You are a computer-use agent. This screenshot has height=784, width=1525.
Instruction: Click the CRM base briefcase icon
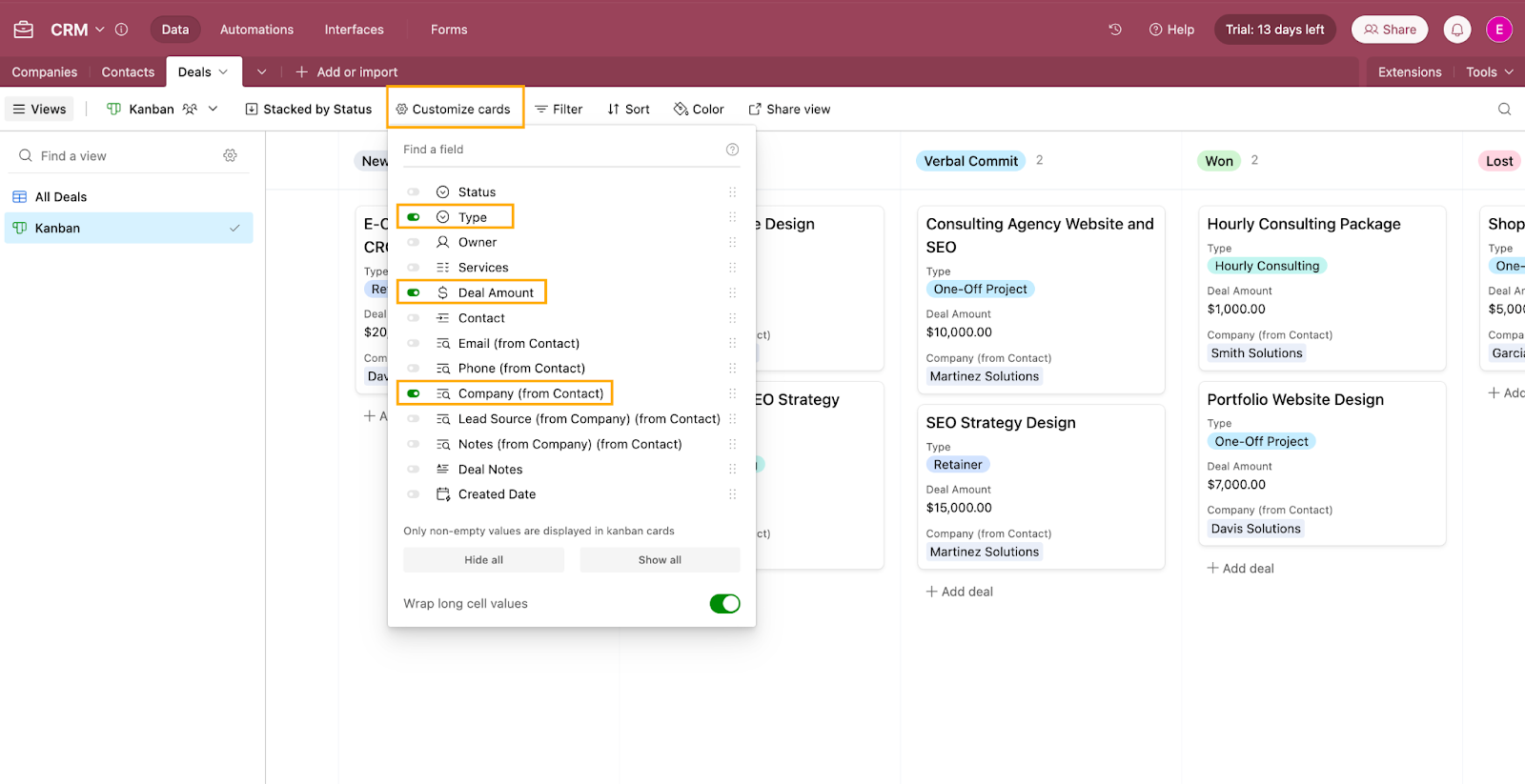click(x=23, y=30)
